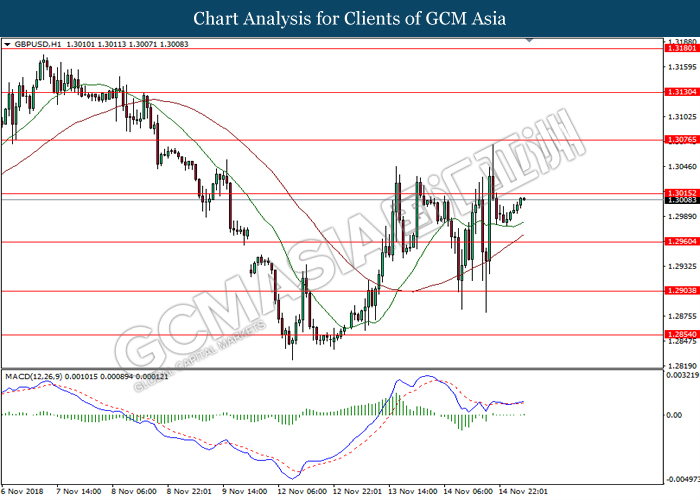Click the 9 Nov 14:00 time axis label

245,492
